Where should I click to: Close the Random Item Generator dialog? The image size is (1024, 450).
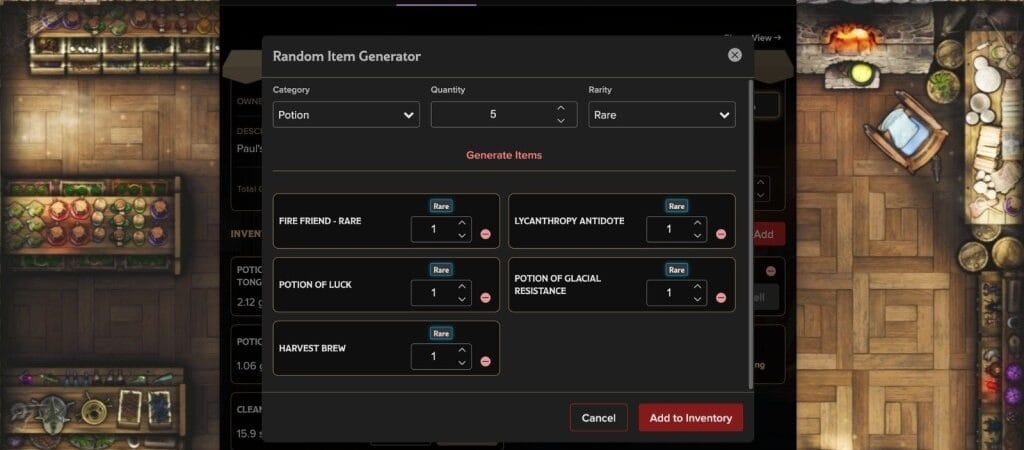click(x=735, y=55)
